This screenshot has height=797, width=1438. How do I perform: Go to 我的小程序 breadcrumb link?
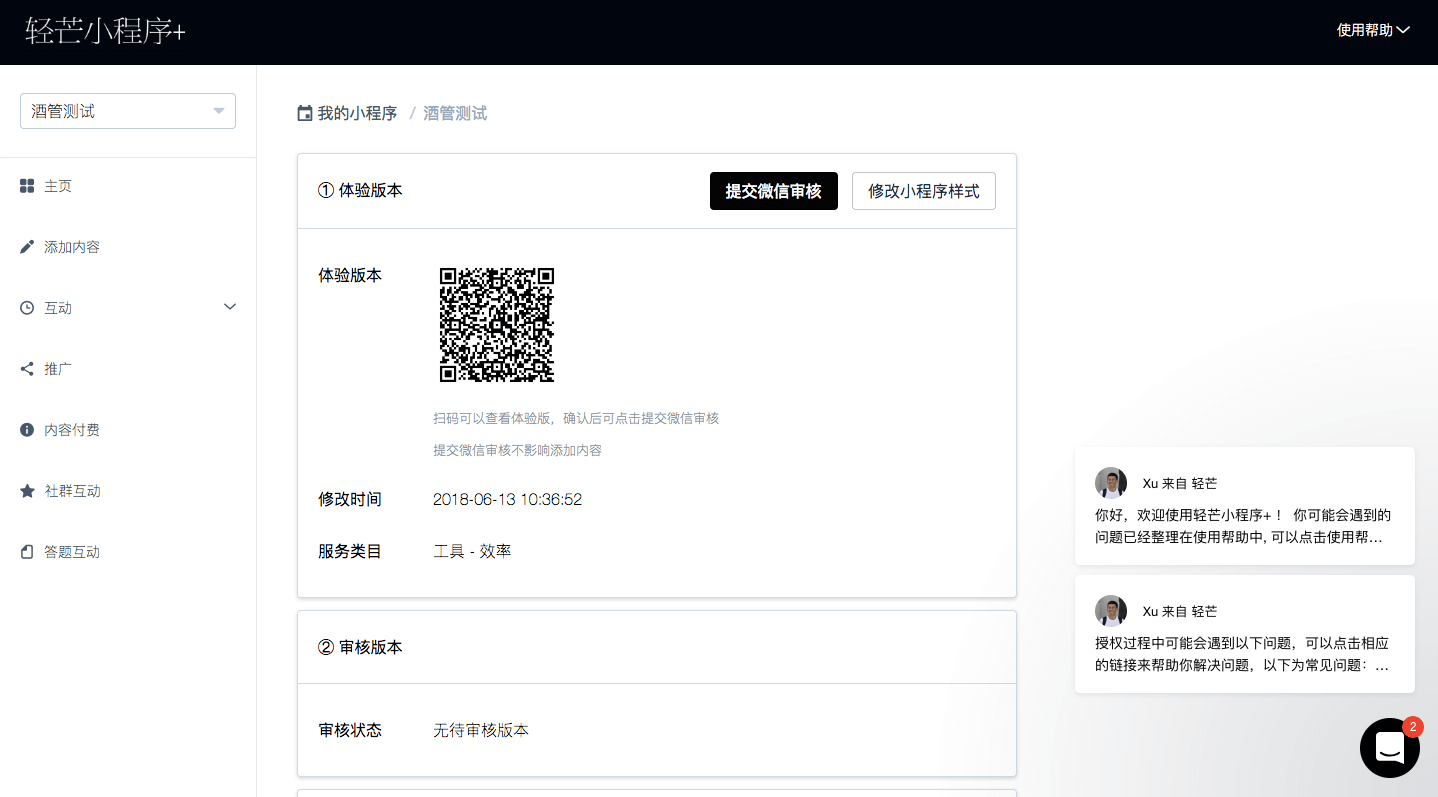(x=357, y=114)
